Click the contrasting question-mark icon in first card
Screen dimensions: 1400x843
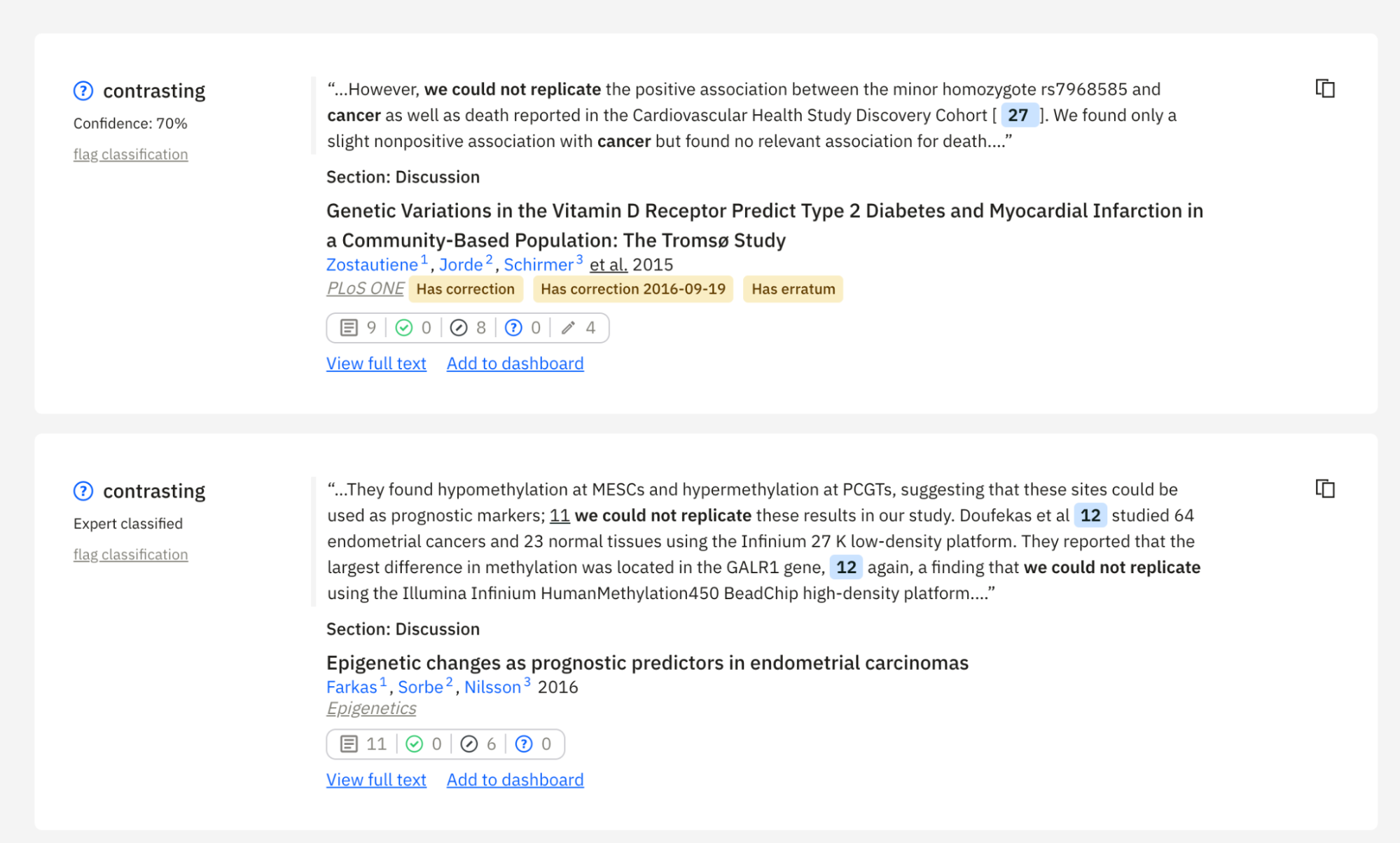click(83, 91)
